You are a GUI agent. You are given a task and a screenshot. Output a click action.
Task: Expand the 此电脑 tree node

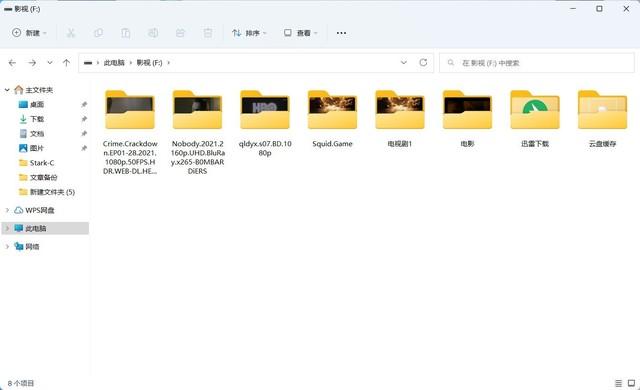point(7,228)
